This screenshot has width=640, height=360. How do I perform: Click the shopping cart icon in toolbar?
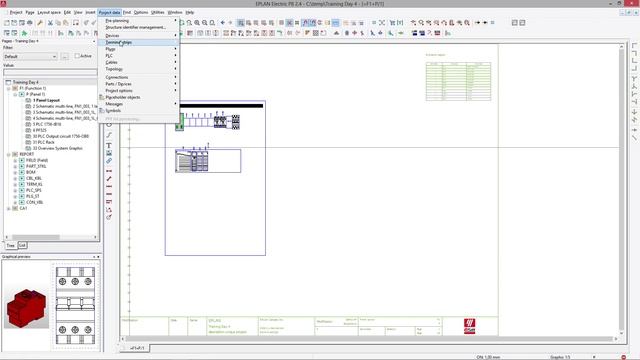(392, 23)
